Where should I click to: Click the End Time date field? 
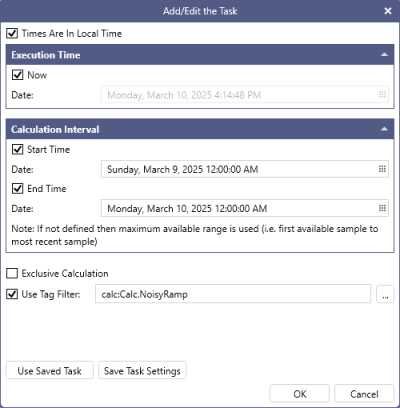(x=245, y=208)
